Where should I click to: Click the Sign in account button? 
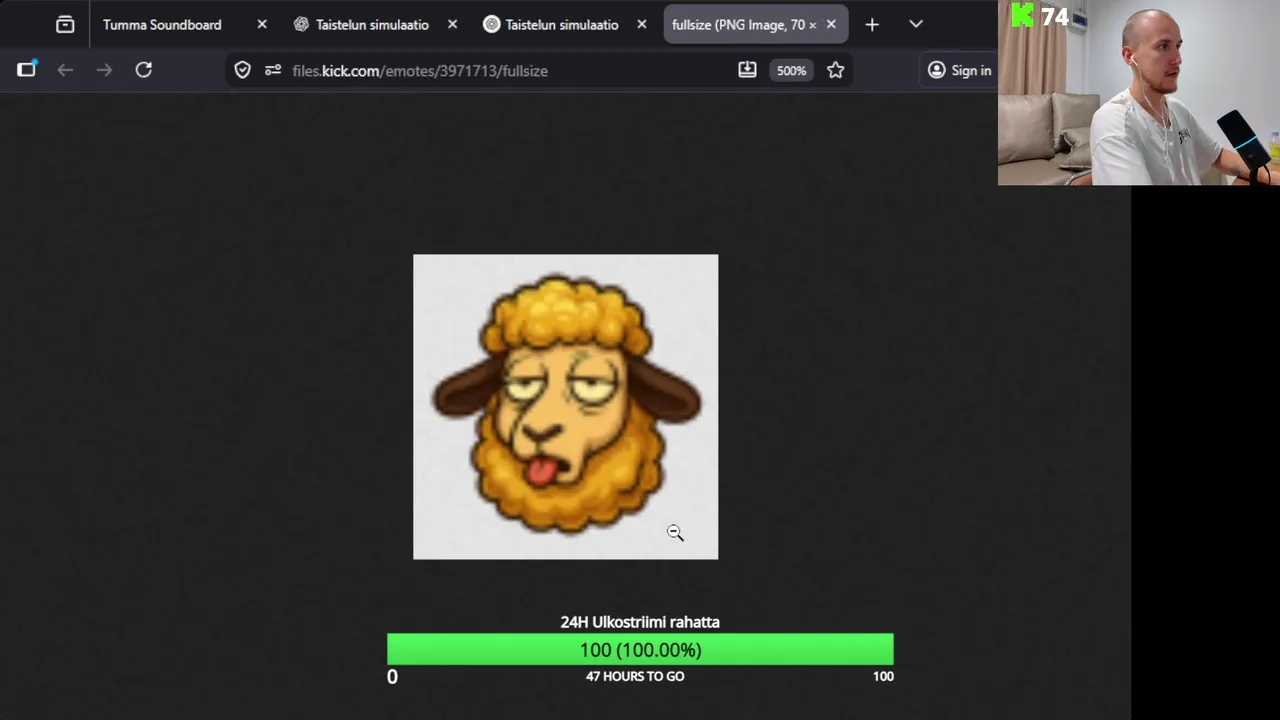(x=959, y=70)
